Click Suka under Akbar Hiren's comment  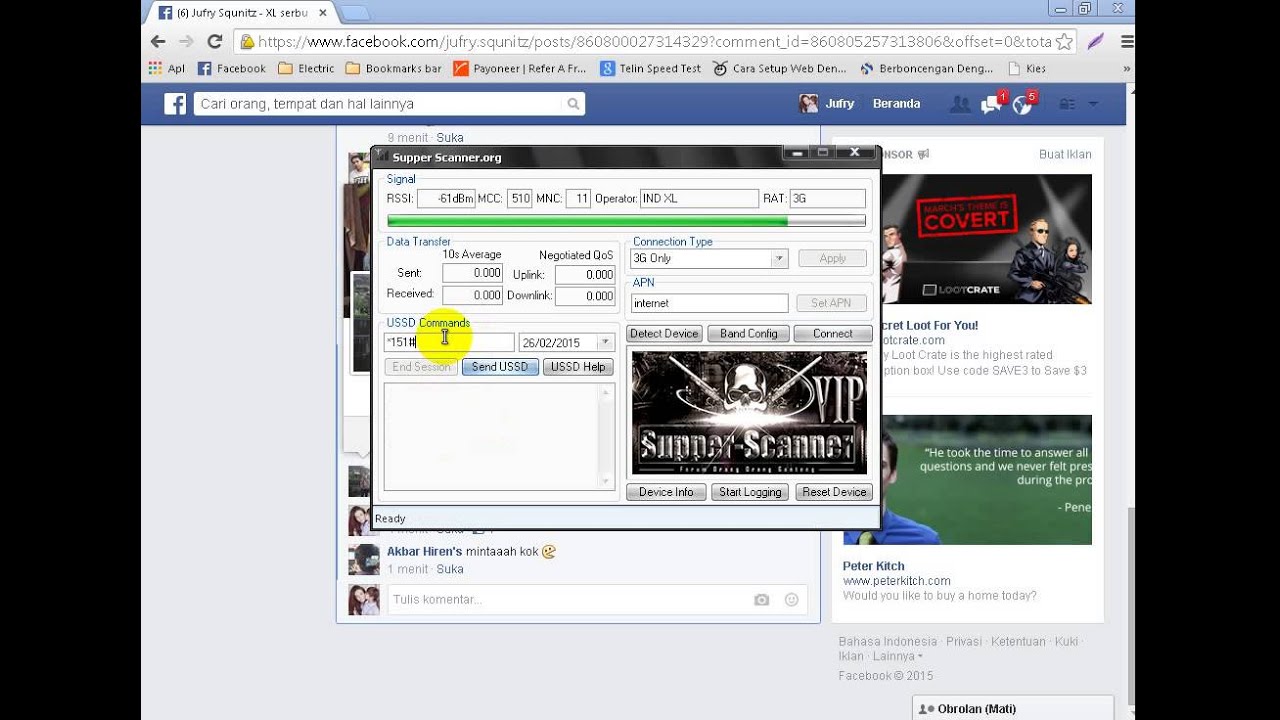click(x=450, y=569)
